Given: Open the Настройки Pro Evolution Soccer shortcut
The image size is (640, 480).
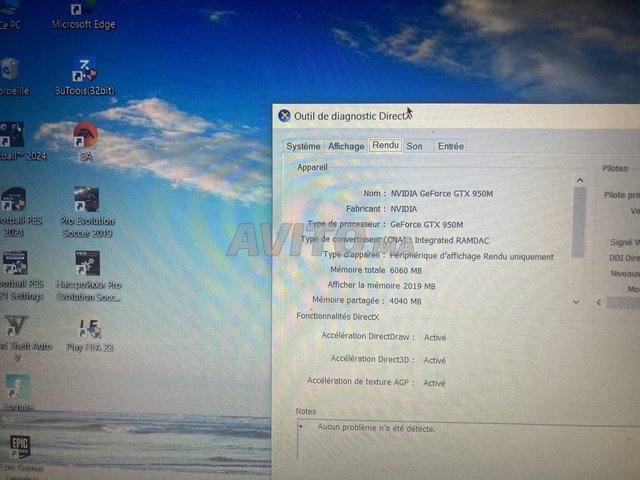Looking at the screenshot, I should coord(88,264).
